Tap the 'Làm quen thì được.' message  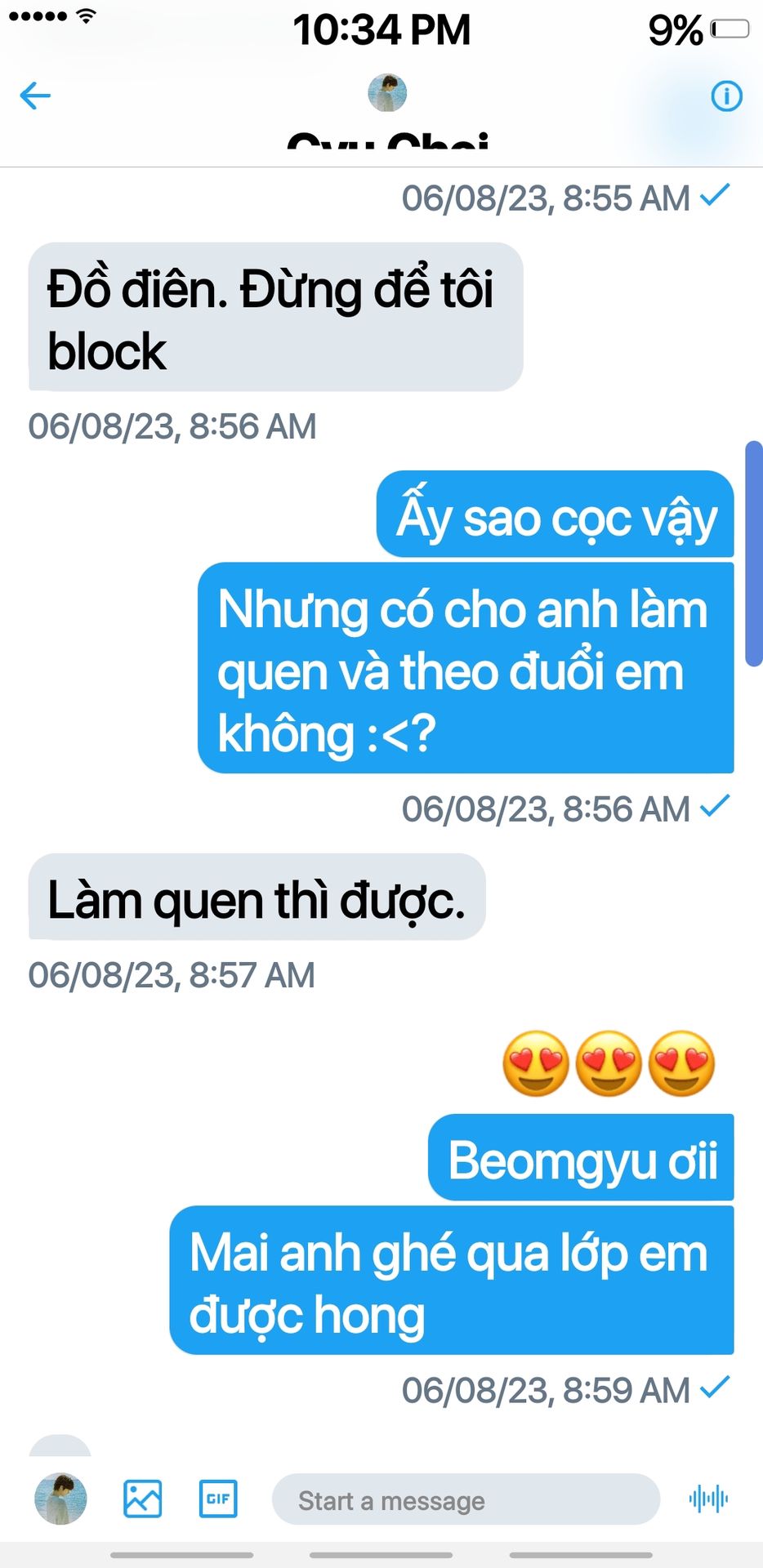coord(257,897)
